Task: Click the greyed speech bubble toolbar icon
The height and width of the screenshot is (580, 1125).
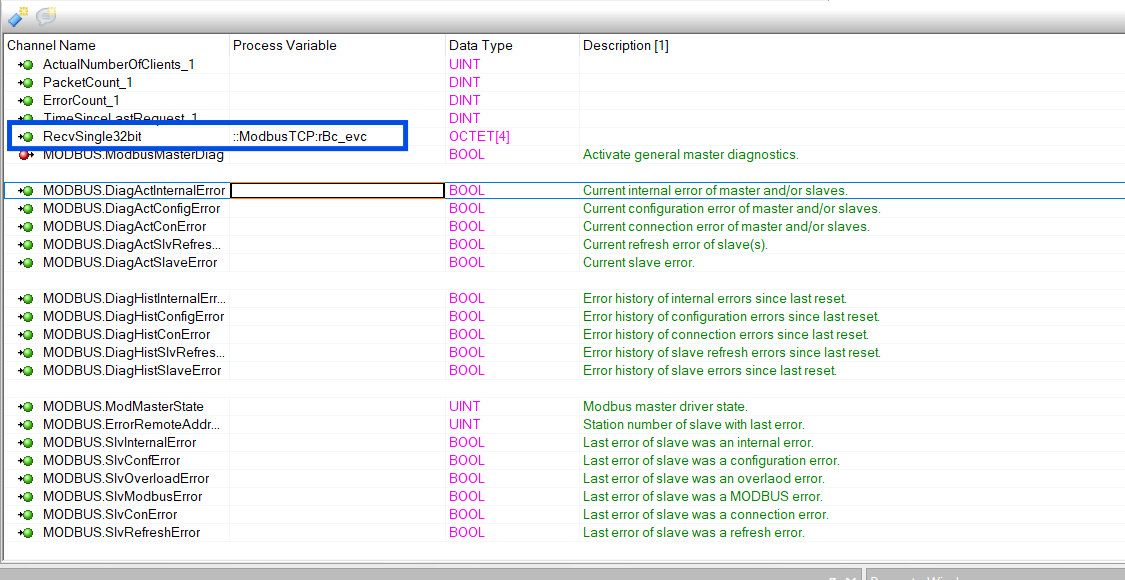Action: [x=47, y=16]
